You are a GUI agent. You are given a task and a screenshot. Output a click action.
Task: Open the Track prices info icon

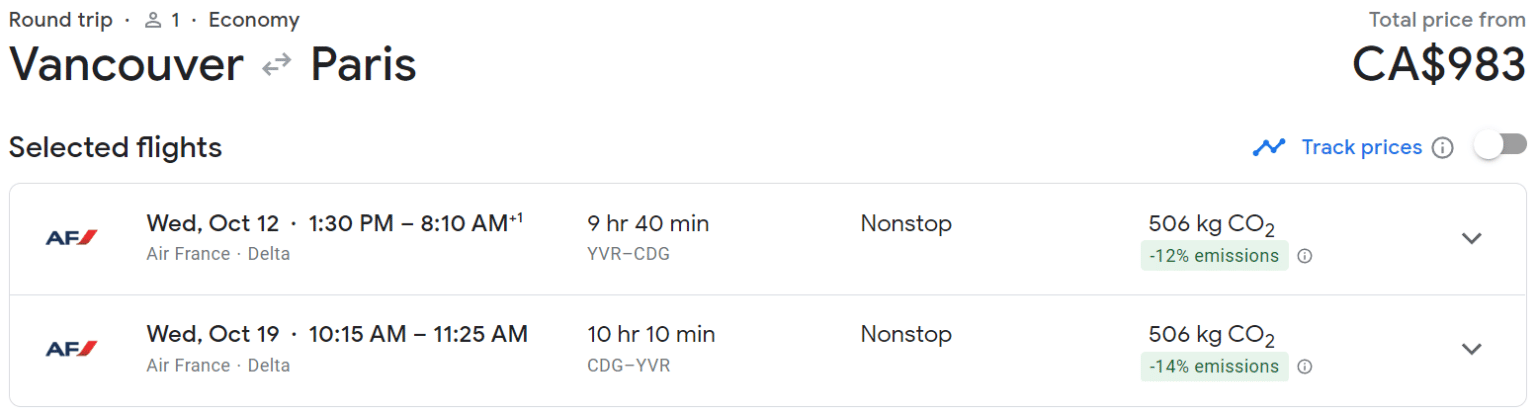pyautogui.click(x=1442, y=148)
